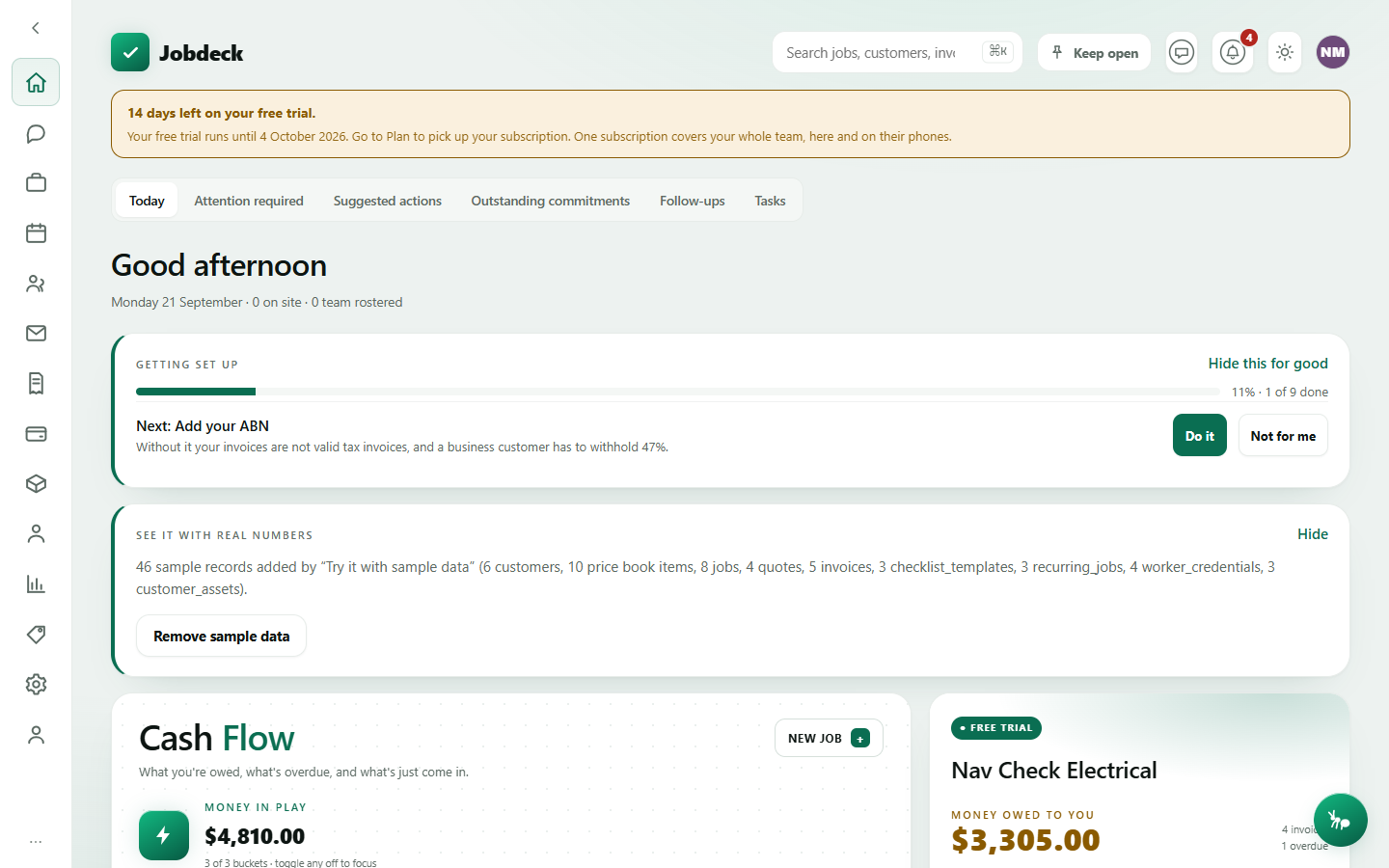
Task: Open the price tag icon in sidebar
Action: (36, 635)
